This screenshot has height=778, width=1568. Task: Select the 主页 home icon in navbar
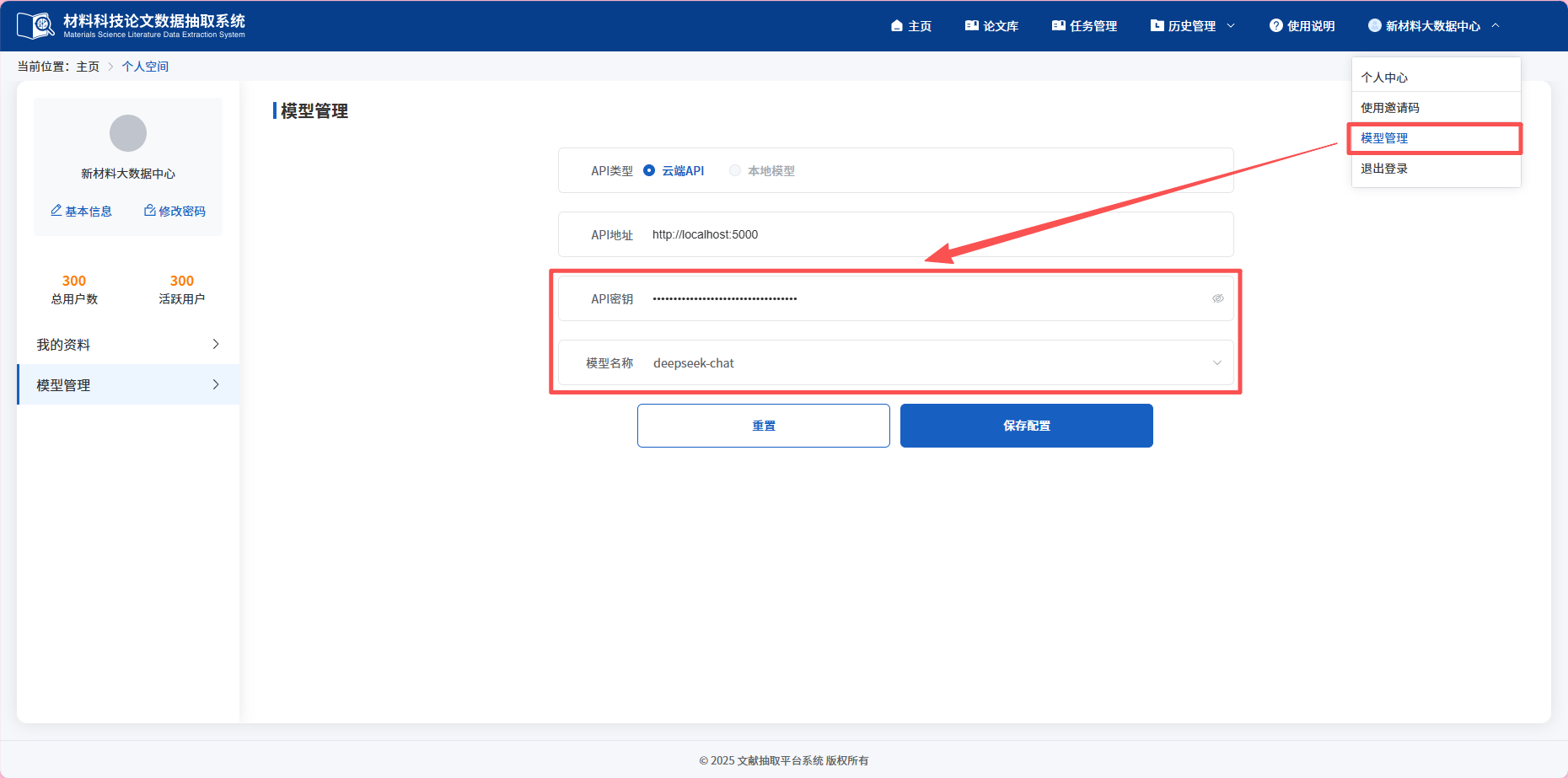point(895,25)
